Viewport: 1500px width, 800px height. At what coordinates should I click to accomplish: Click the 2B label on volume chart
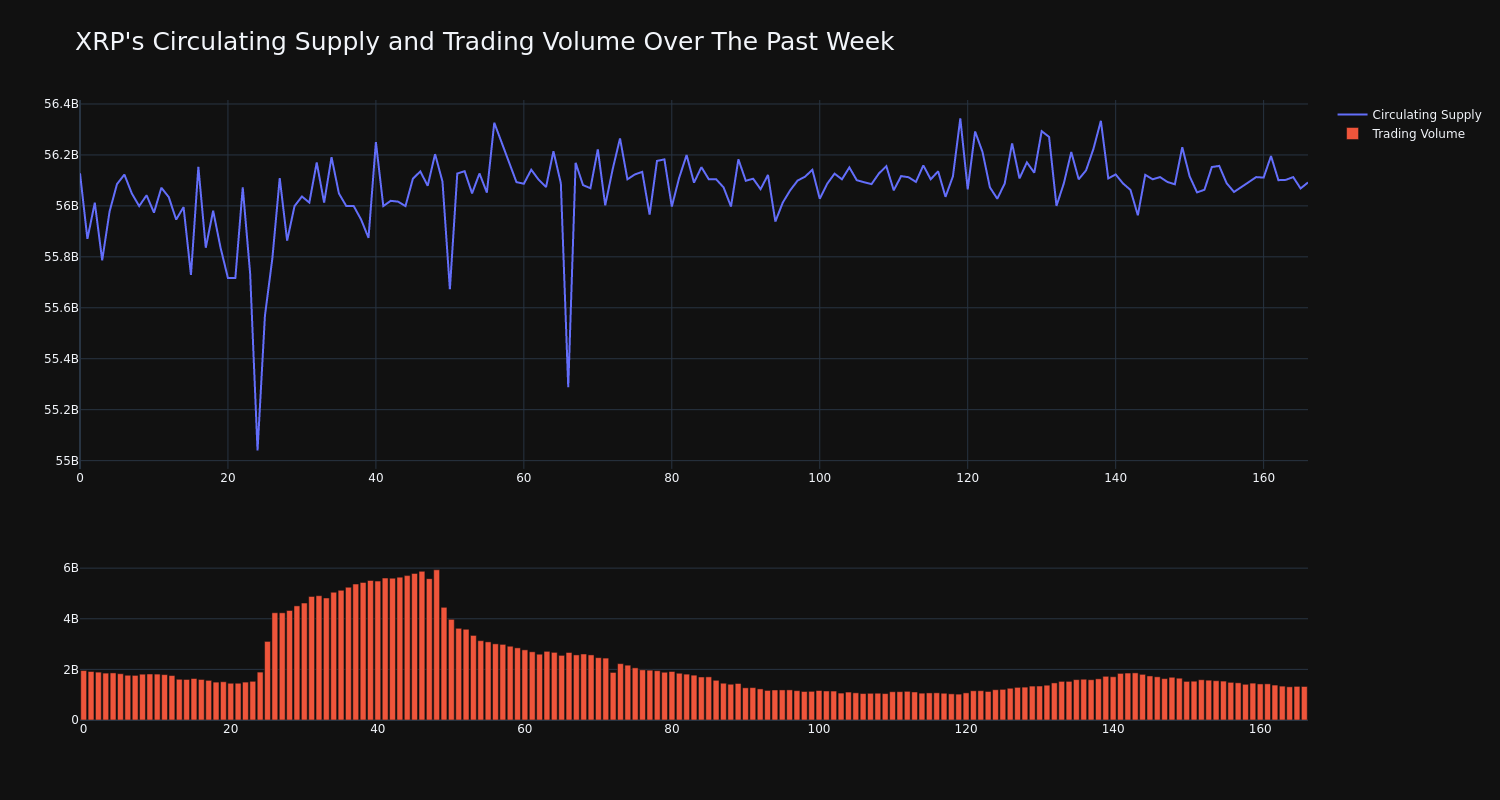pos(70,670)
